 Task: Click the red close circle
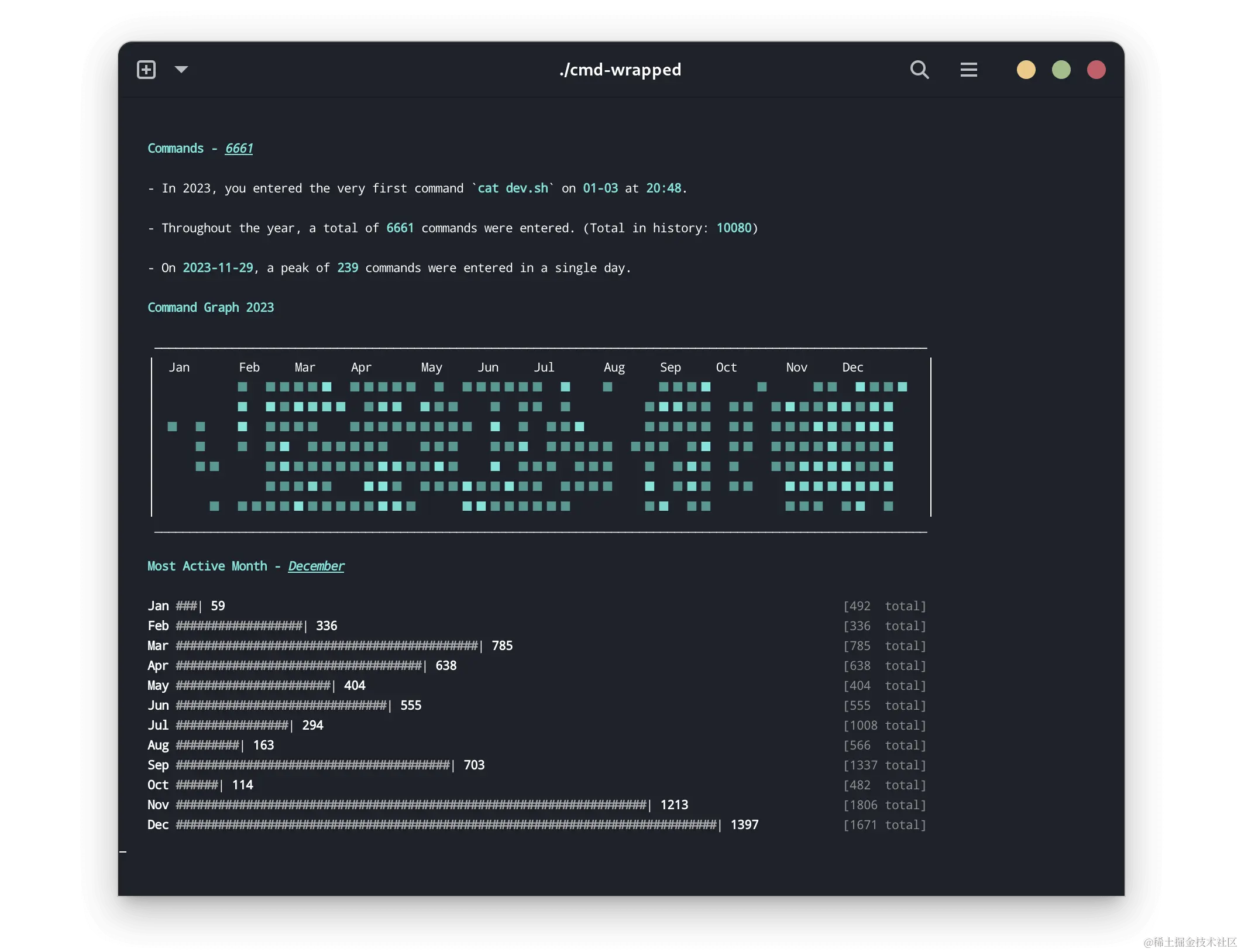(1096, 70)
